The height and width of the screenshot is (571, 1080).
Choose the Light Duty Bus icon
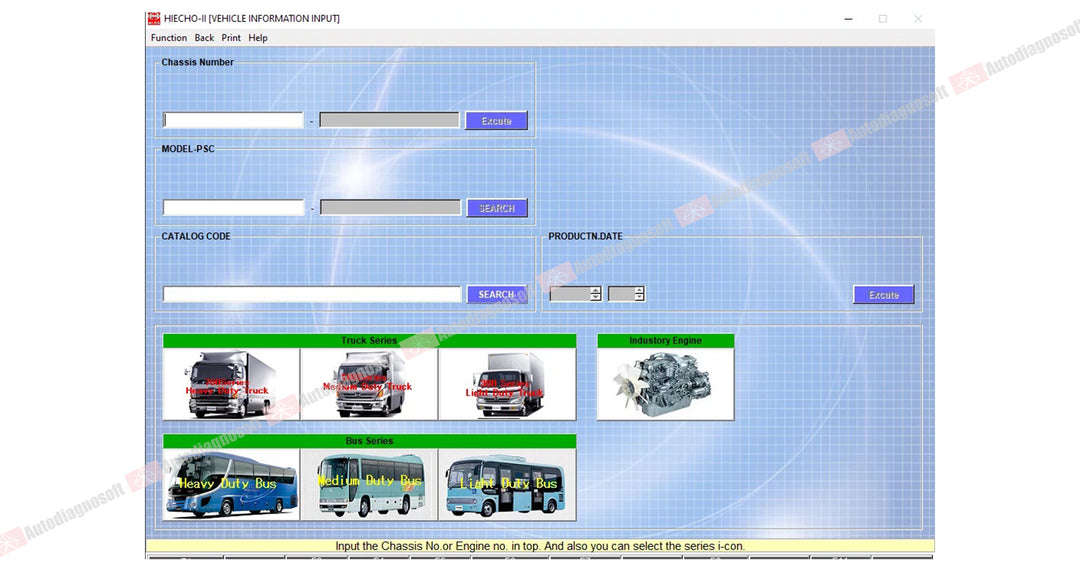click(507, 485)
